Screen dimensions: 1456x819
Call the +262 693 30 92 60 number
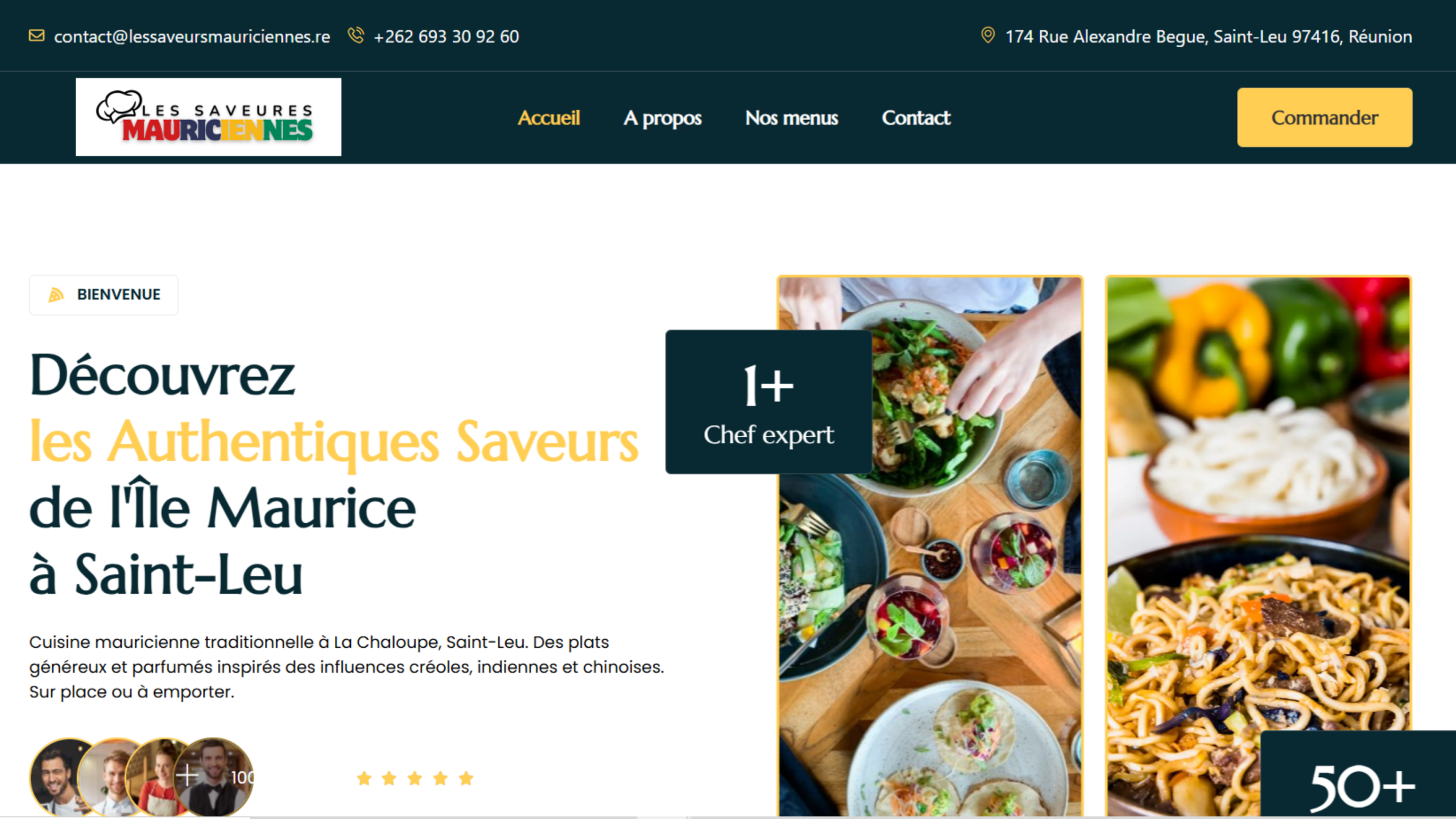446,36
